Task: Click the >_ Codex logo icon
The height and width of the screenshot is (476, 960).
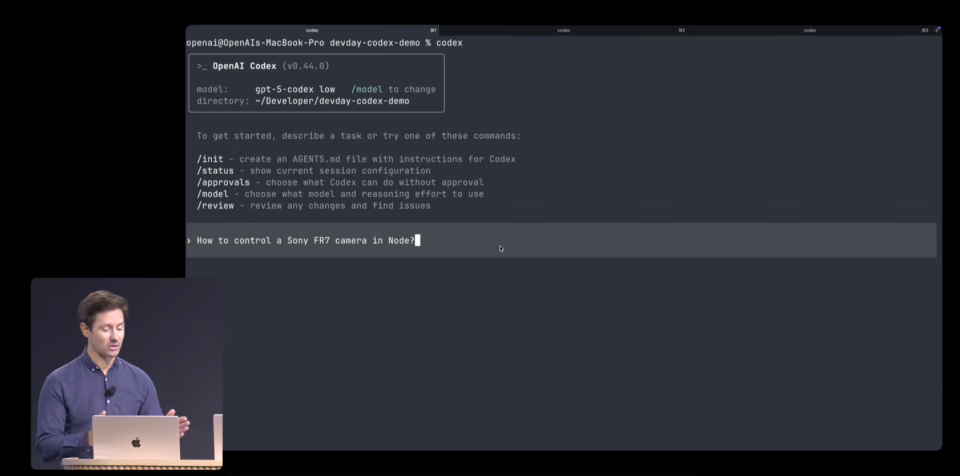Action: 201,66
